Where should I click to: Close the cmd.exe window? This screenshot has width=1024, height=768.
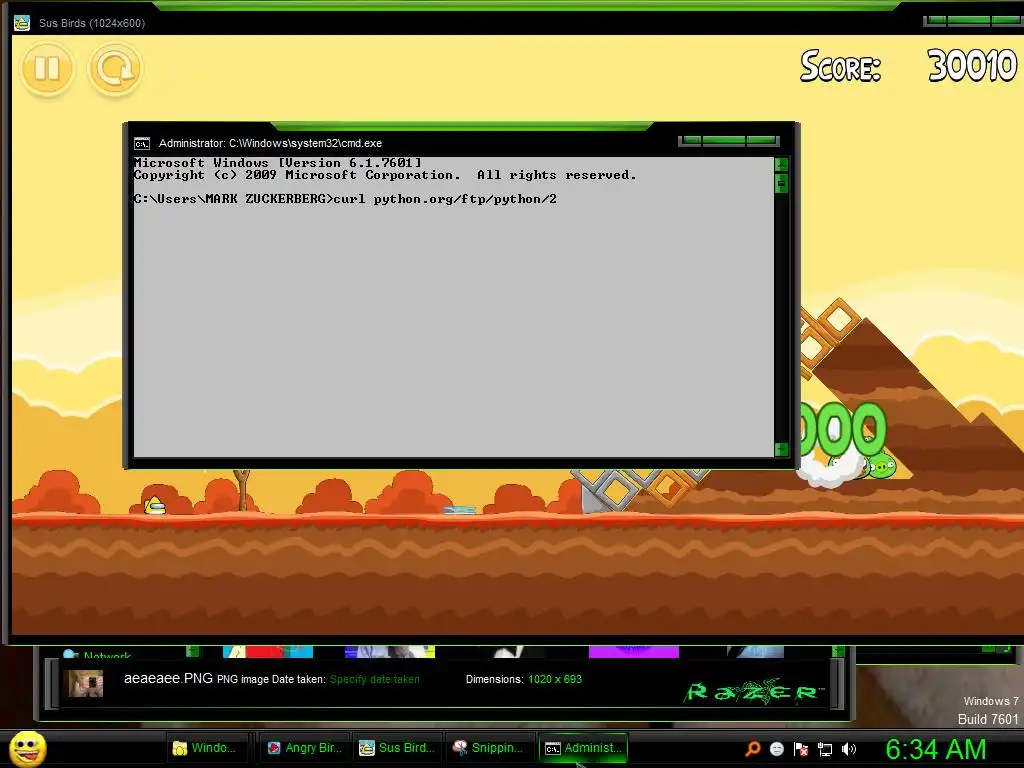pyautogui.click(x=762, y=140)
